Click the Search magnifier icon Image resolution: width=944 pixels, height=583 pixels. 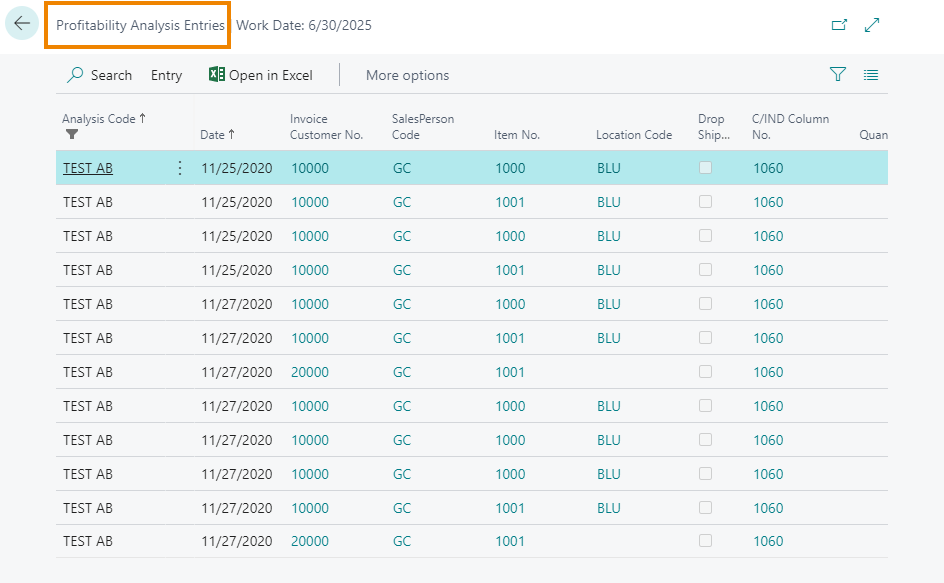pos(75,75)
